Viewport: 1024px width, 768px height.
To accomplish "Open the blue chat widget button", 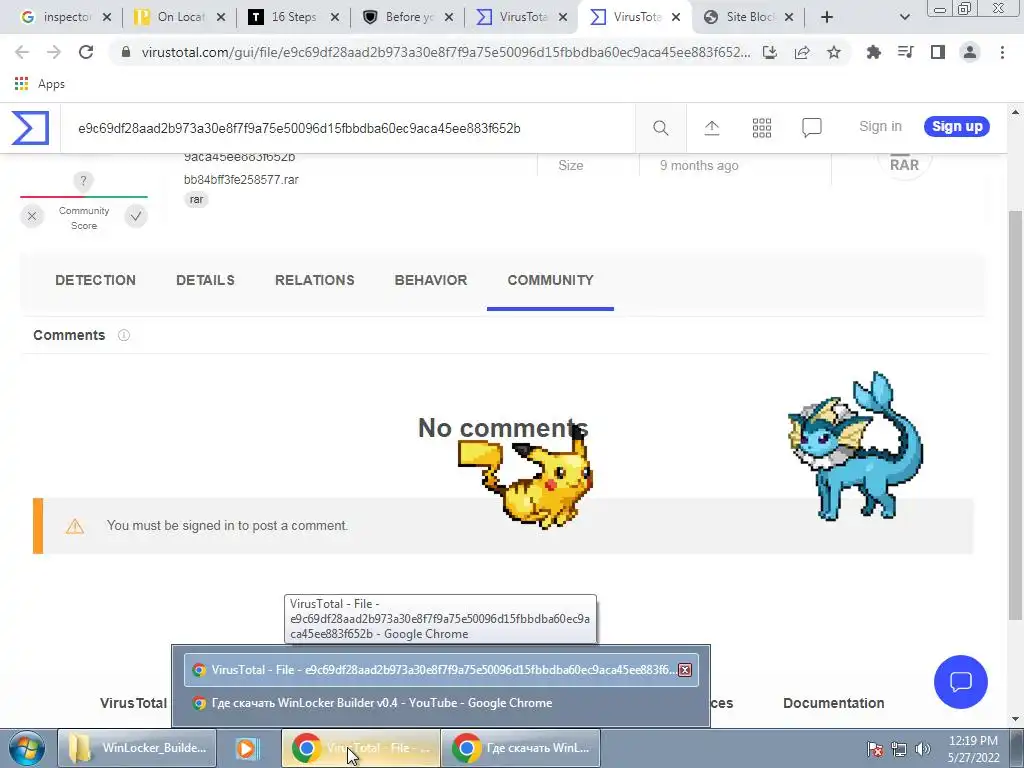I will 960,682.
